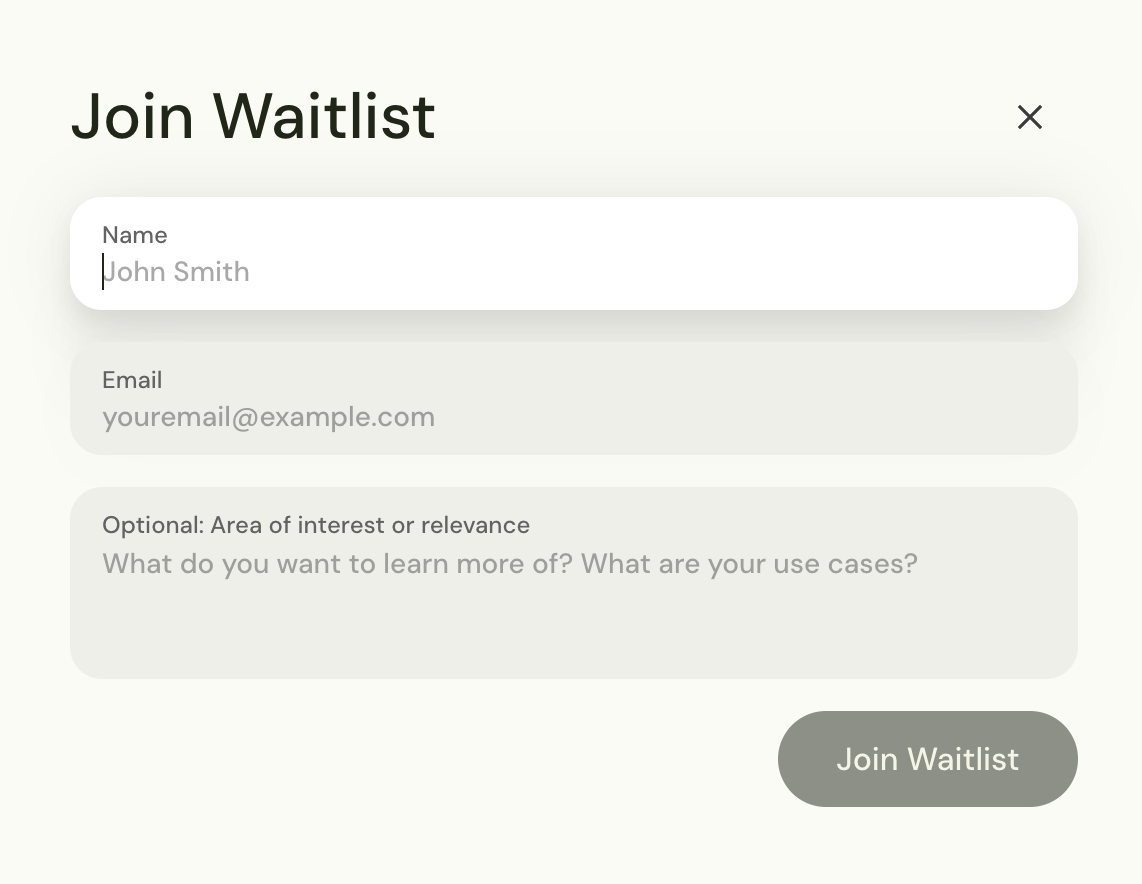Click the "John Smith" placeholder text

click(x=177, y=272)
